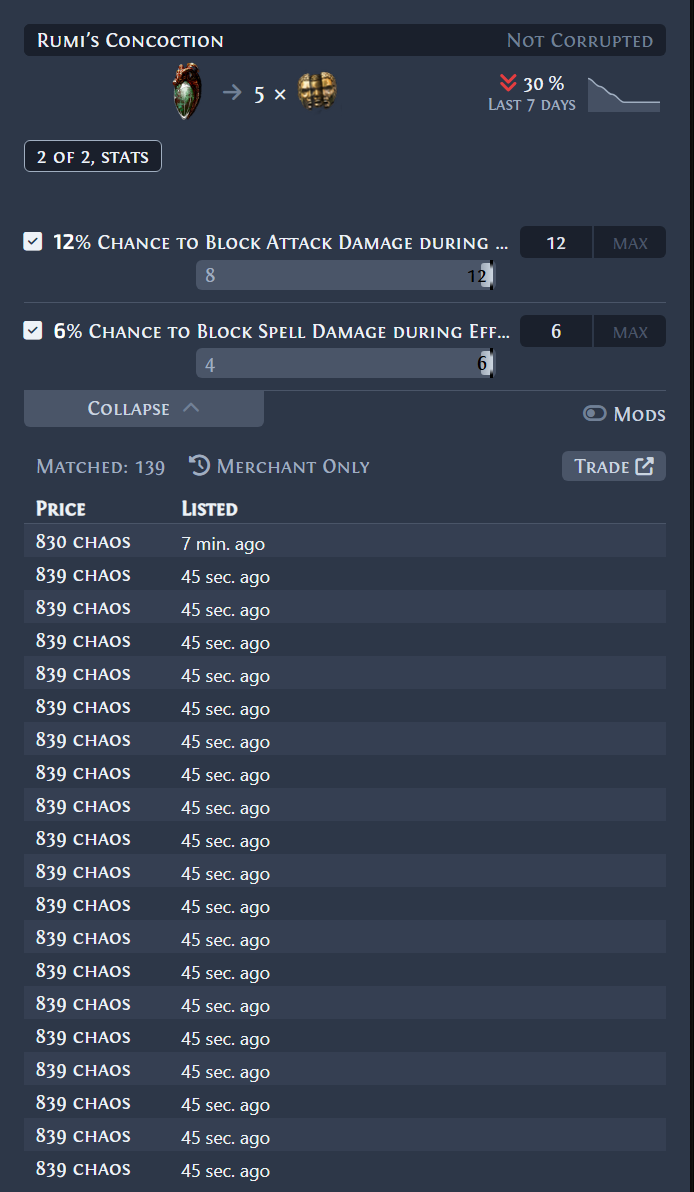The width and height of the screenshot is (694, 1192).
Task: Click the Divine Orb currency icon
Action: pyautogui.click(x=317, y=91)
